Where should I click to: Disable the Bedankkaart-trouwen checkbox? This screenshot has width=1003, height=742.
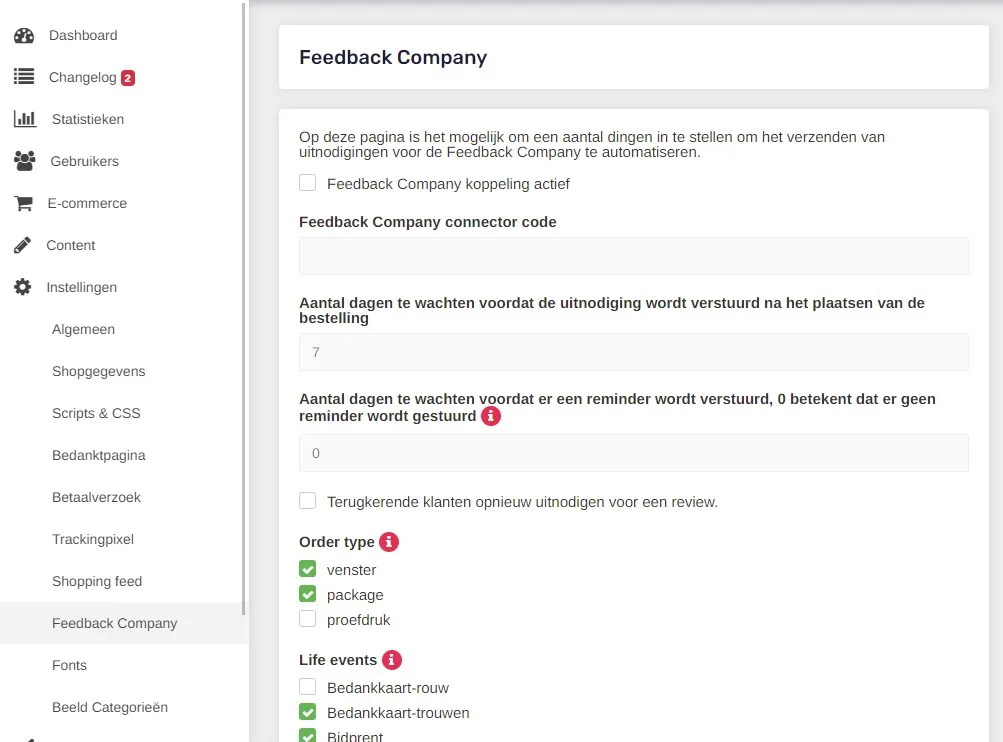306,712
